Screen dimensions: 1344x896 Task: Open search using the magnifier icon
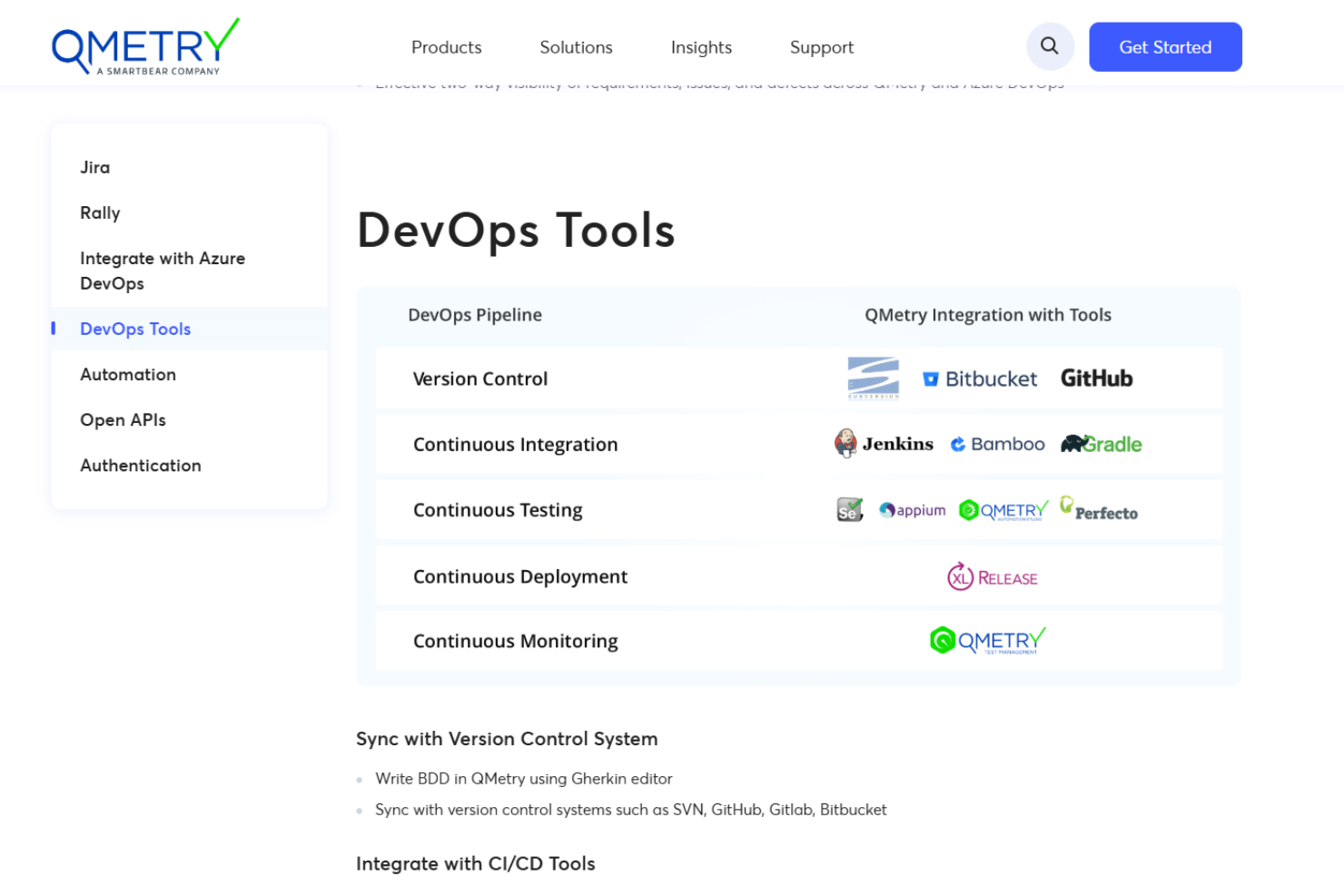coord(1050,45)
